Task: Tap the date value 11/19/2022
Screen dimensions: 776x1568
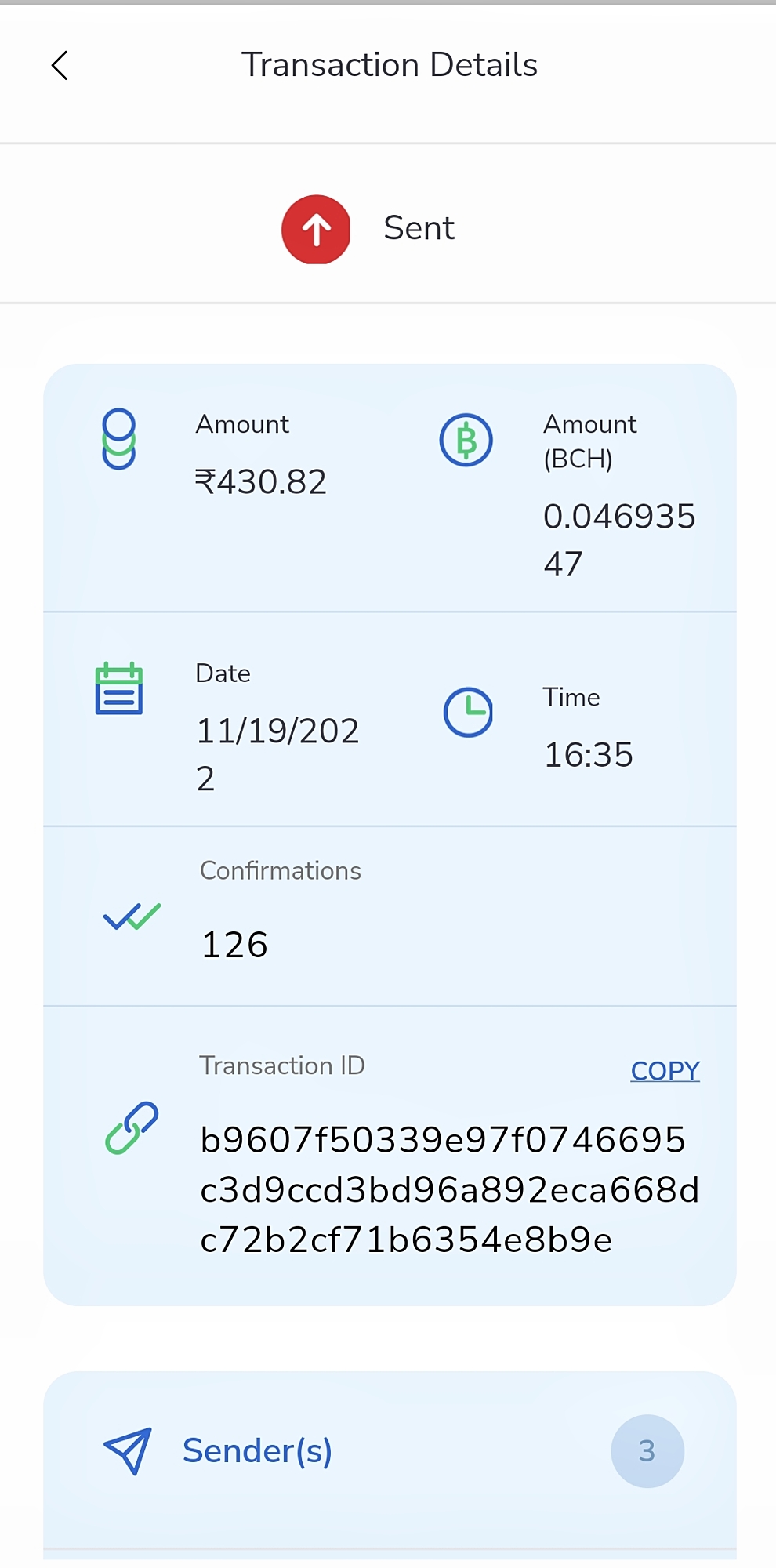Action: (x=277, y=754)
